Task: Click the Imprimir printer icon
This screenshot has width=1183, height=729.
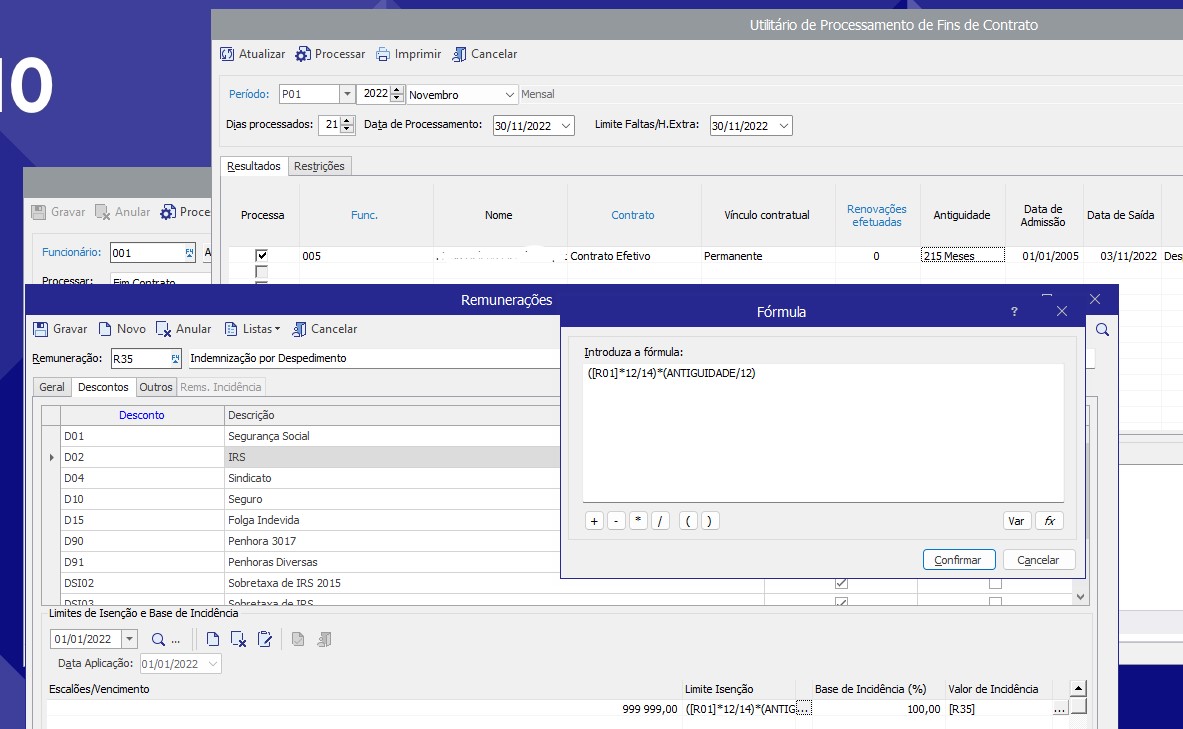Action: 383,54
